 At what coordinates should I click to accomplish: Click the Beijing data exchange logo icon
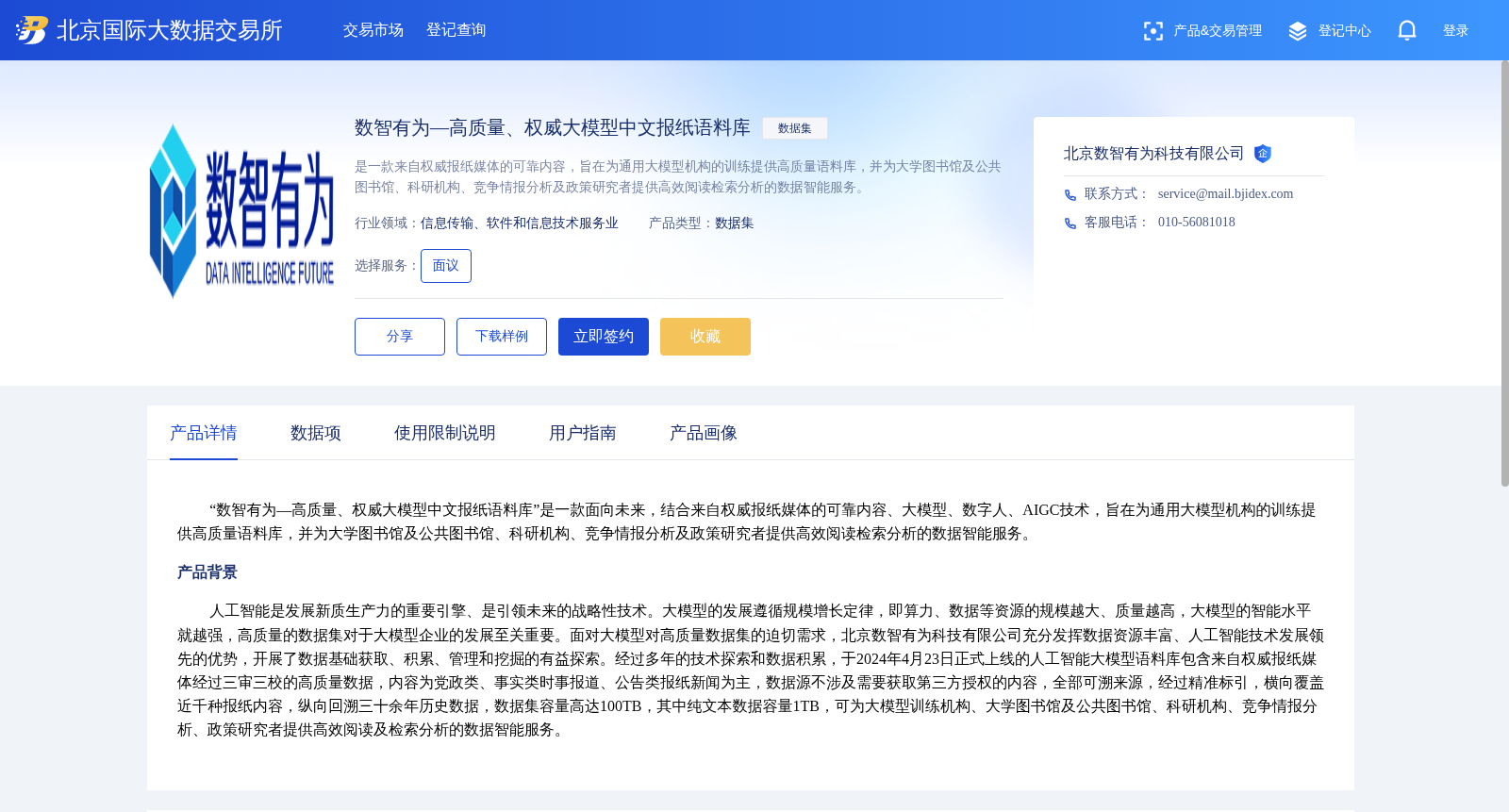[31, 30]
